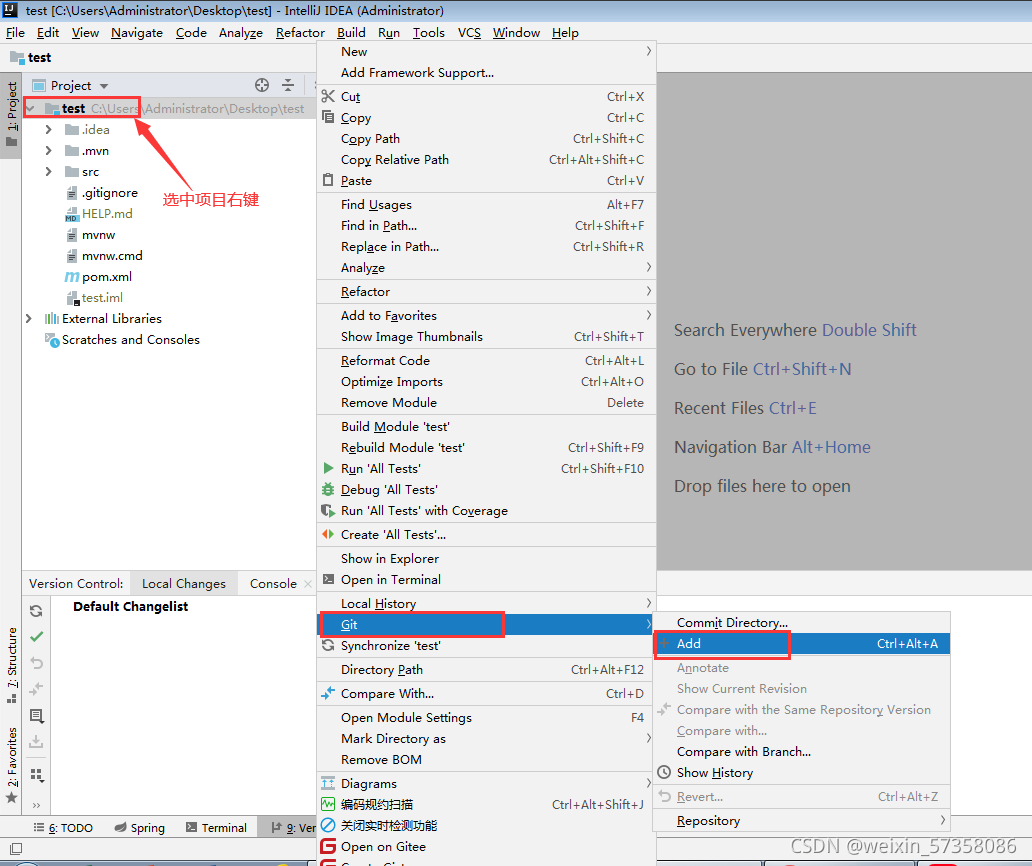Expand the .idea folder

tap(48, 130)
